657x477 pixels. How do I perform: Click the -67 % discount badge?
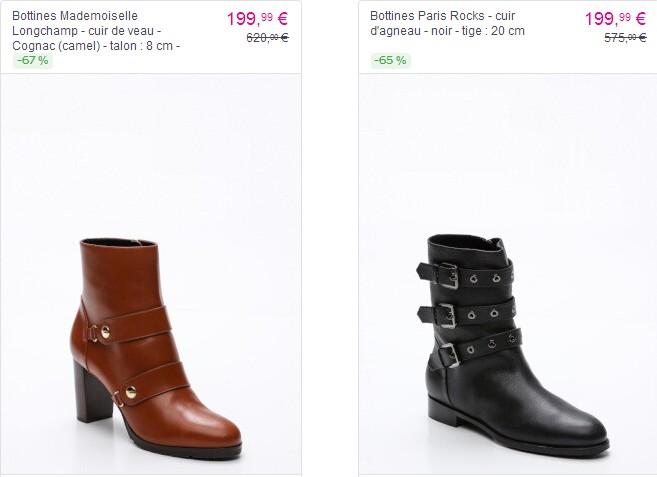click(x=32, y=60)
